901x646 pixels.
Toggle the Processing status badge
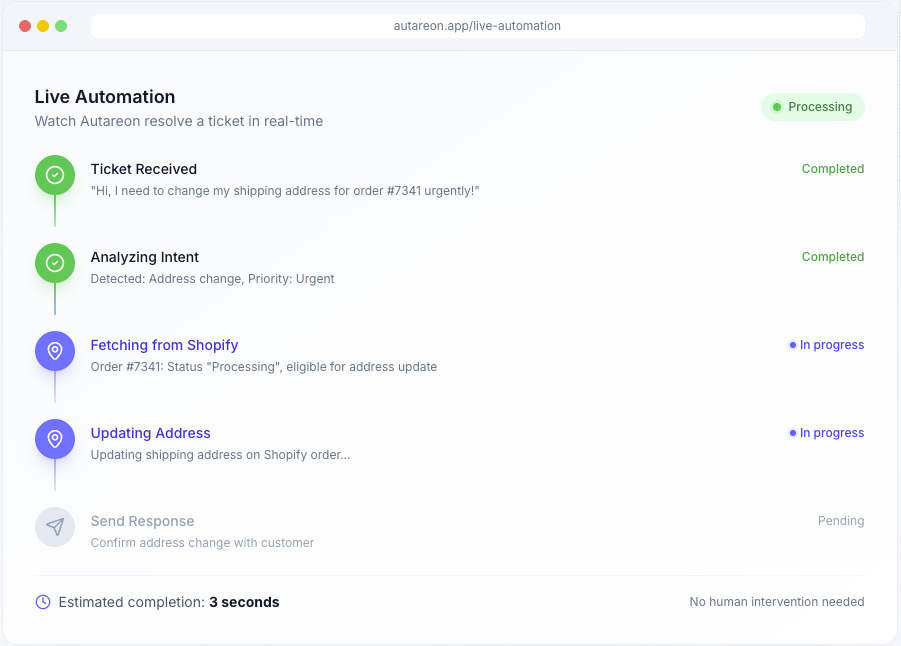(x=813, y=106)
